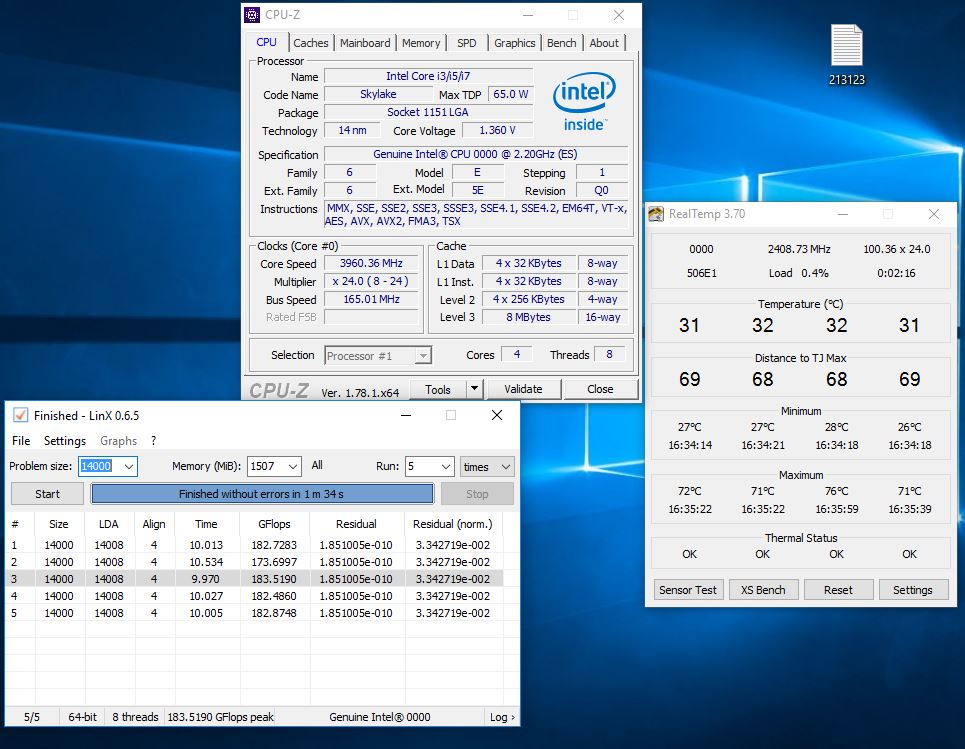Click the Core Speed 3960.36 MHz field

point(371,263)
